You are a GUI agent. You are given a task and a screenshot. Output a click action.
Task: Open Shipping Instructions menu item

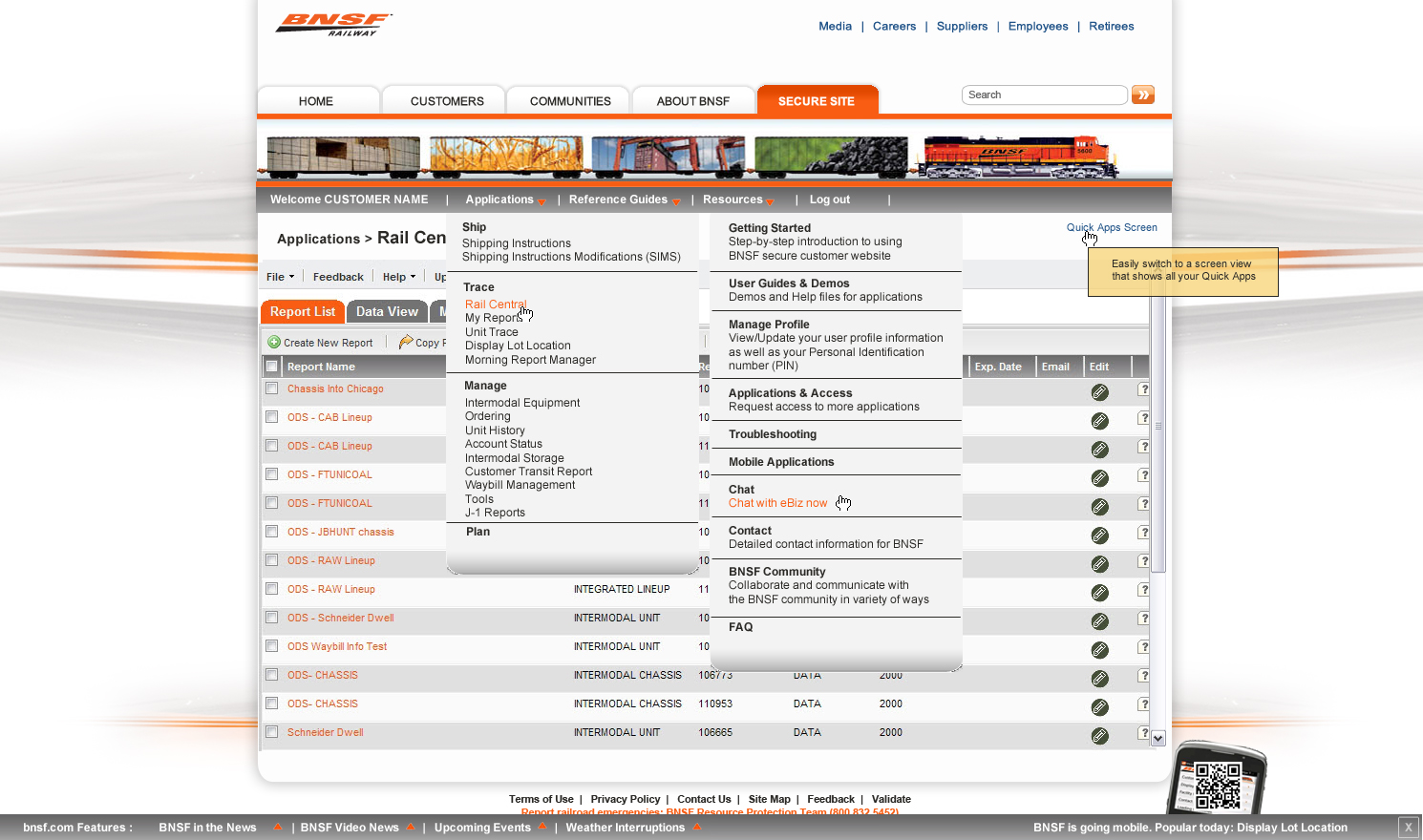pos(517,243)
